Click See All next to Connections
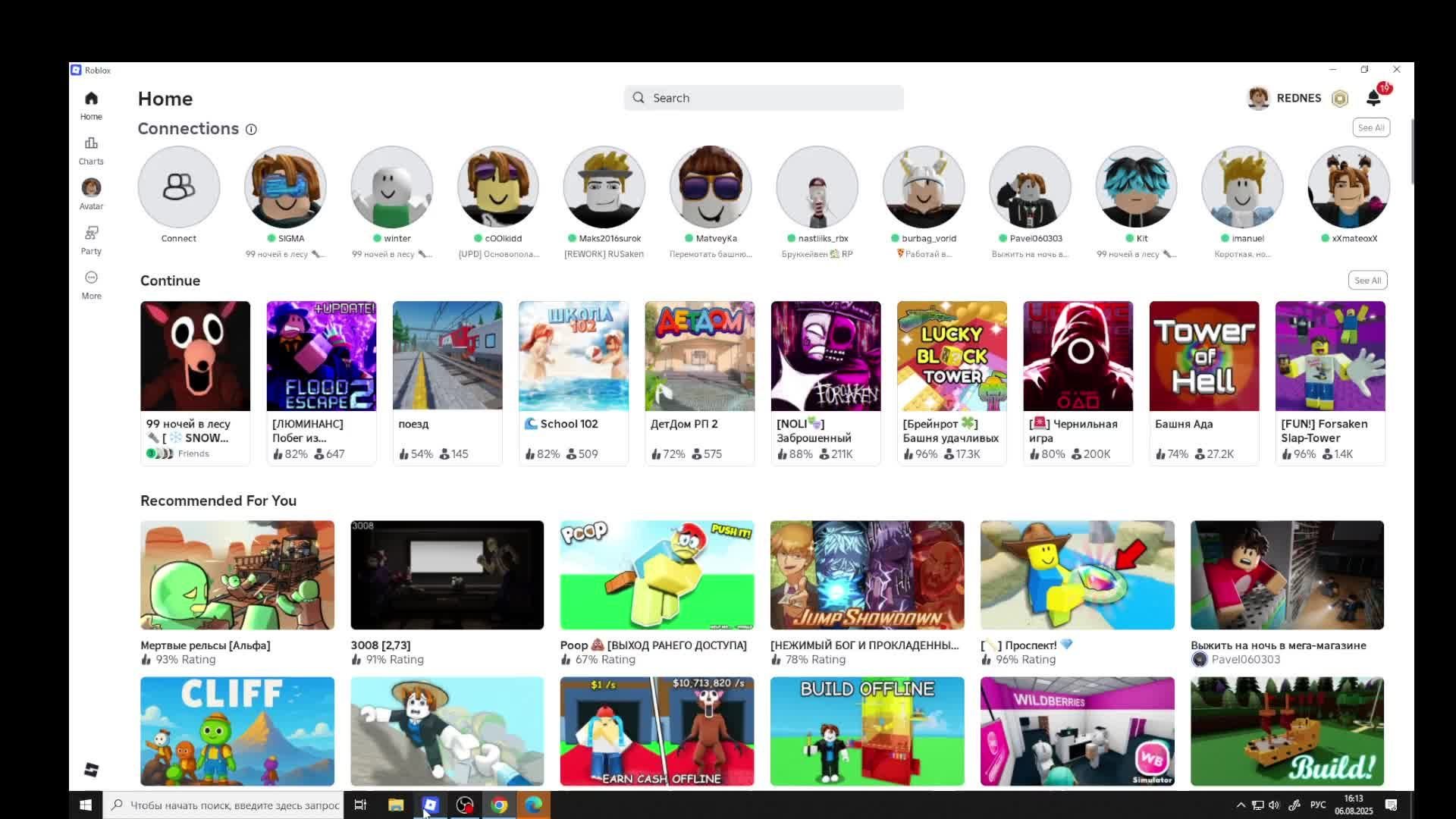The image size is (1456, 819). (x=1370, y=127)
